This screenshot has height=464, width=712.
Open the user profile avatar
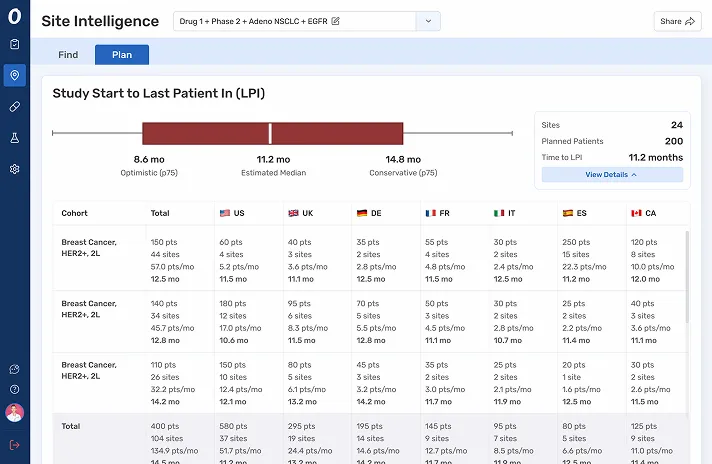[14, 413]
